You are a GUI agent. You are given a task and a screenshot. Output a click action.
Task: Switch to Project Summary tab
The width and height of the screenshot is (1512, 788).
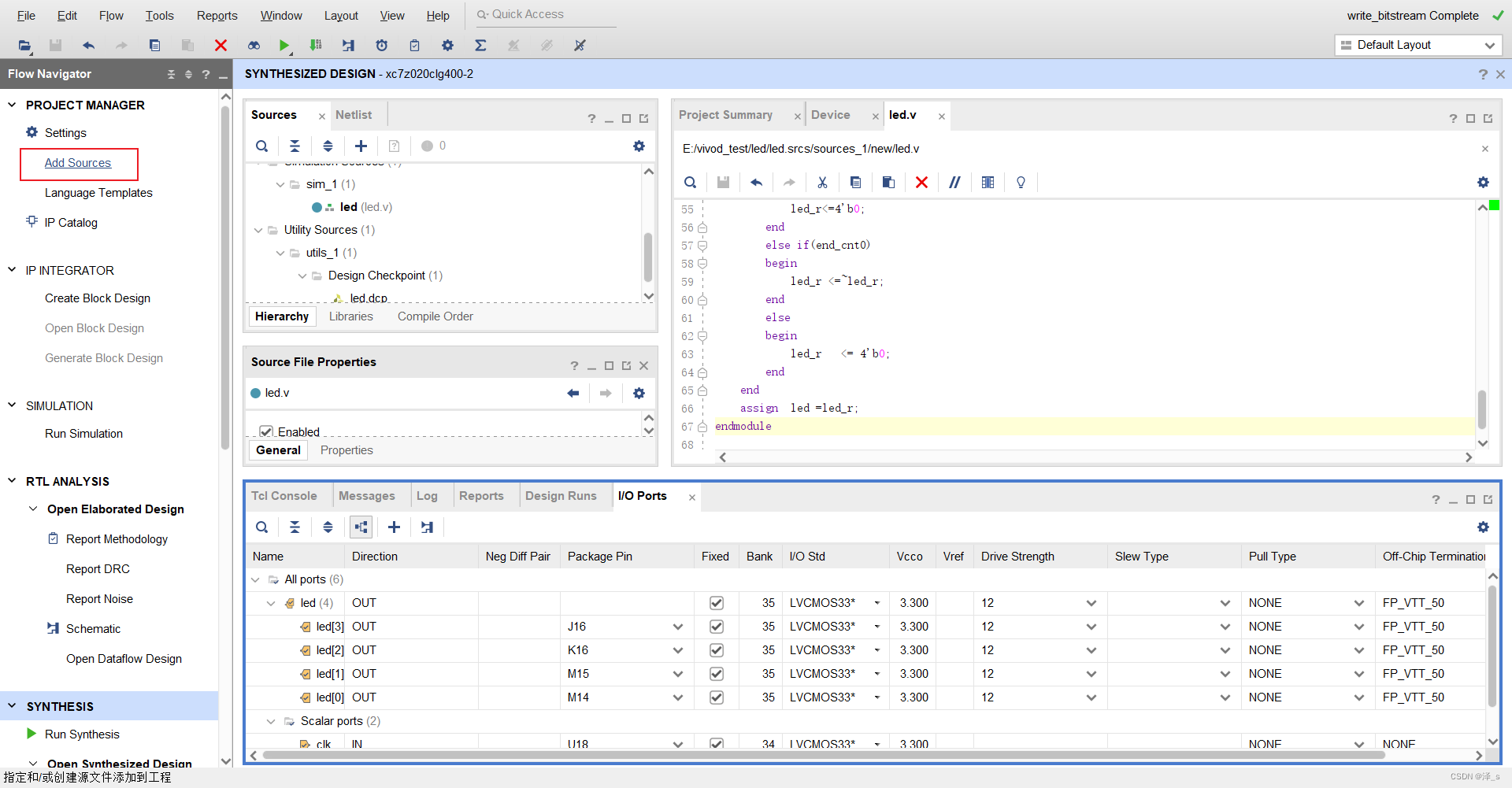725,115
